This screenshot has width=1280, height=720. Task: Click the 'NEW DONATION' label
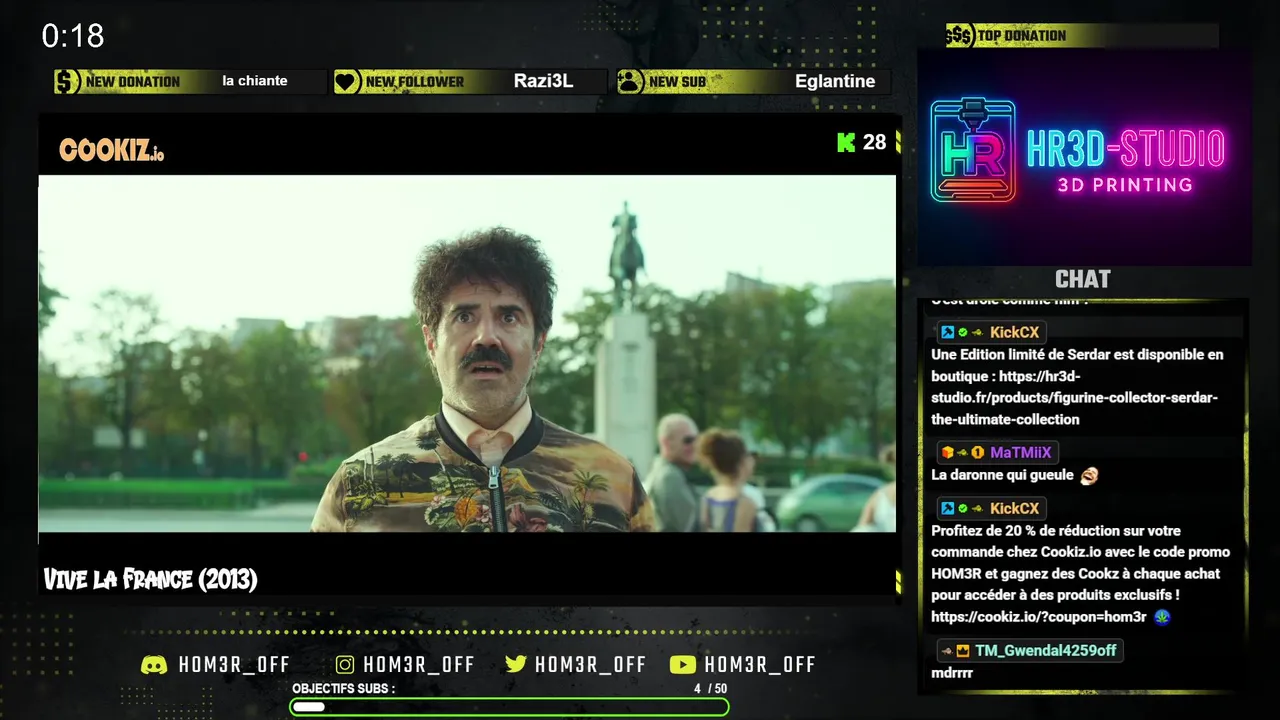[133, 82]
